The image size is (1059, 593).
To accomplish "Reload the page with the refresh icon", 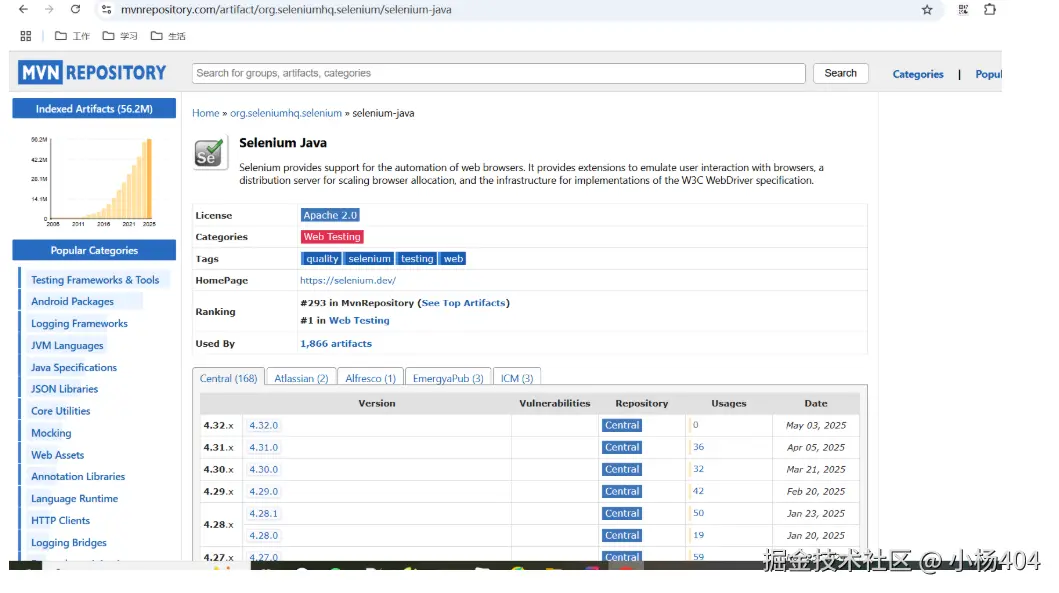I will tap(75, 9).
